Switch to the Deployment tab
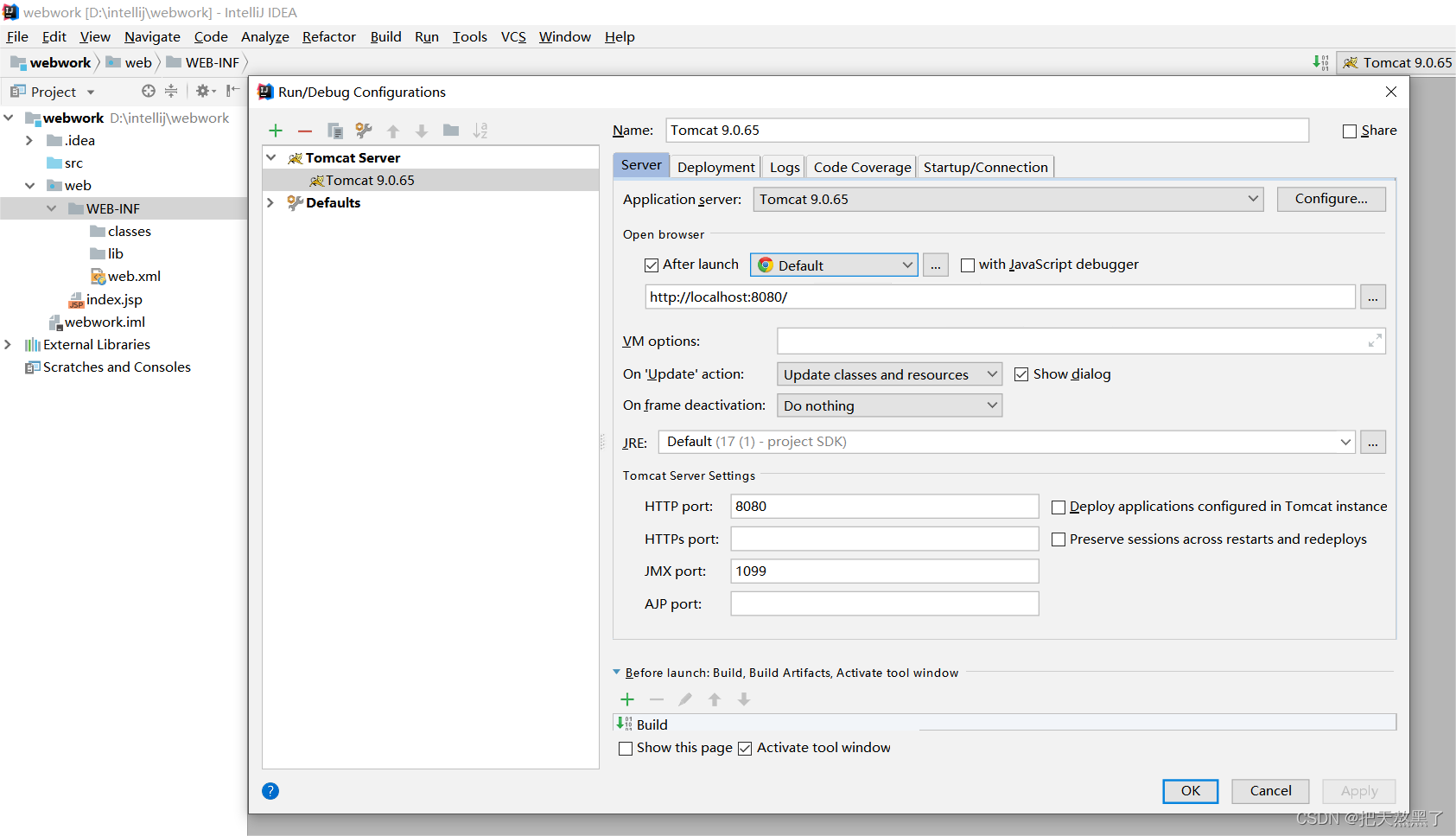 click(716, 168)
